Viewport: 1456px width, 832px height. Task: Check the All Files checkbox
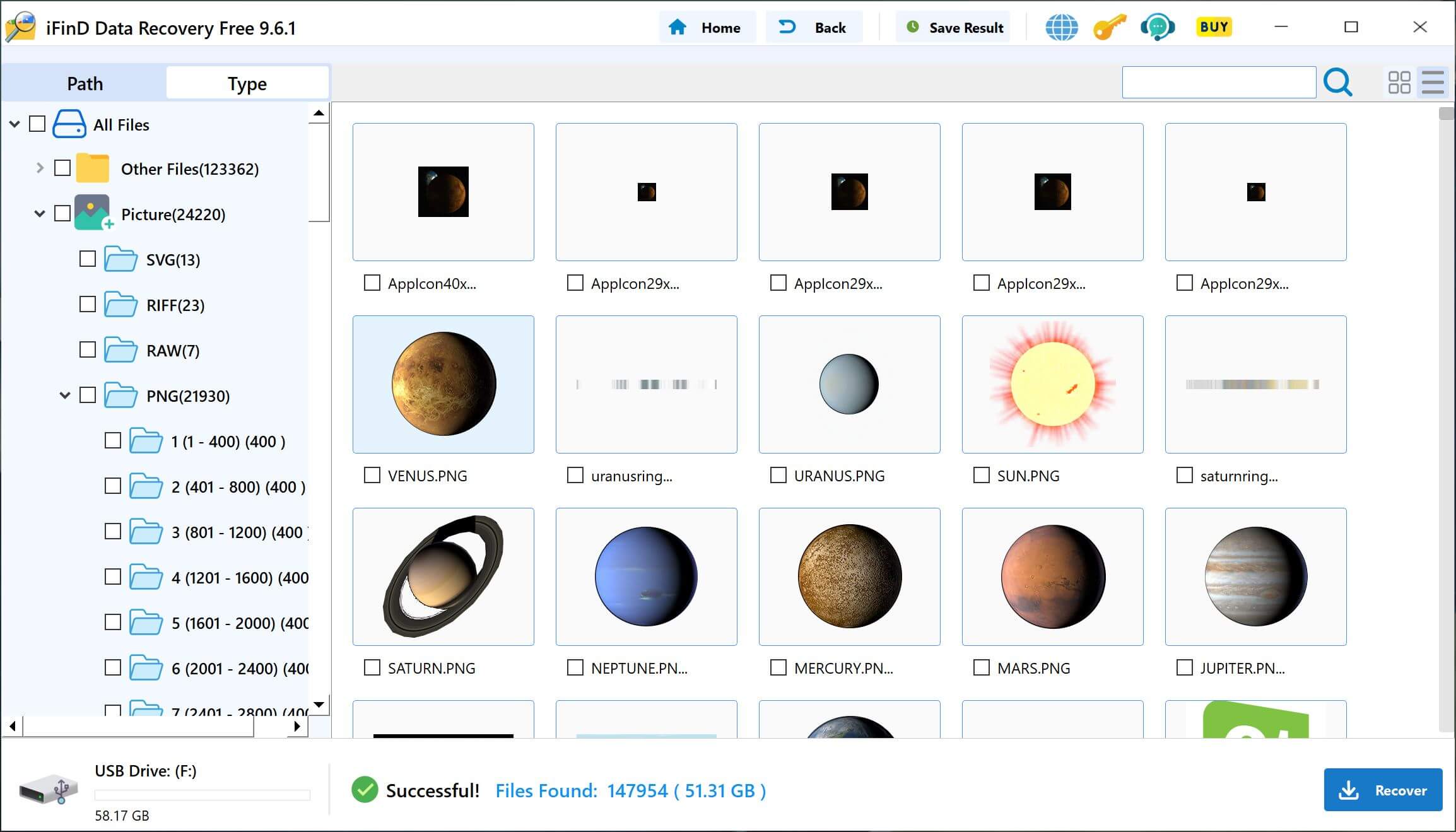tap(37, 124)
